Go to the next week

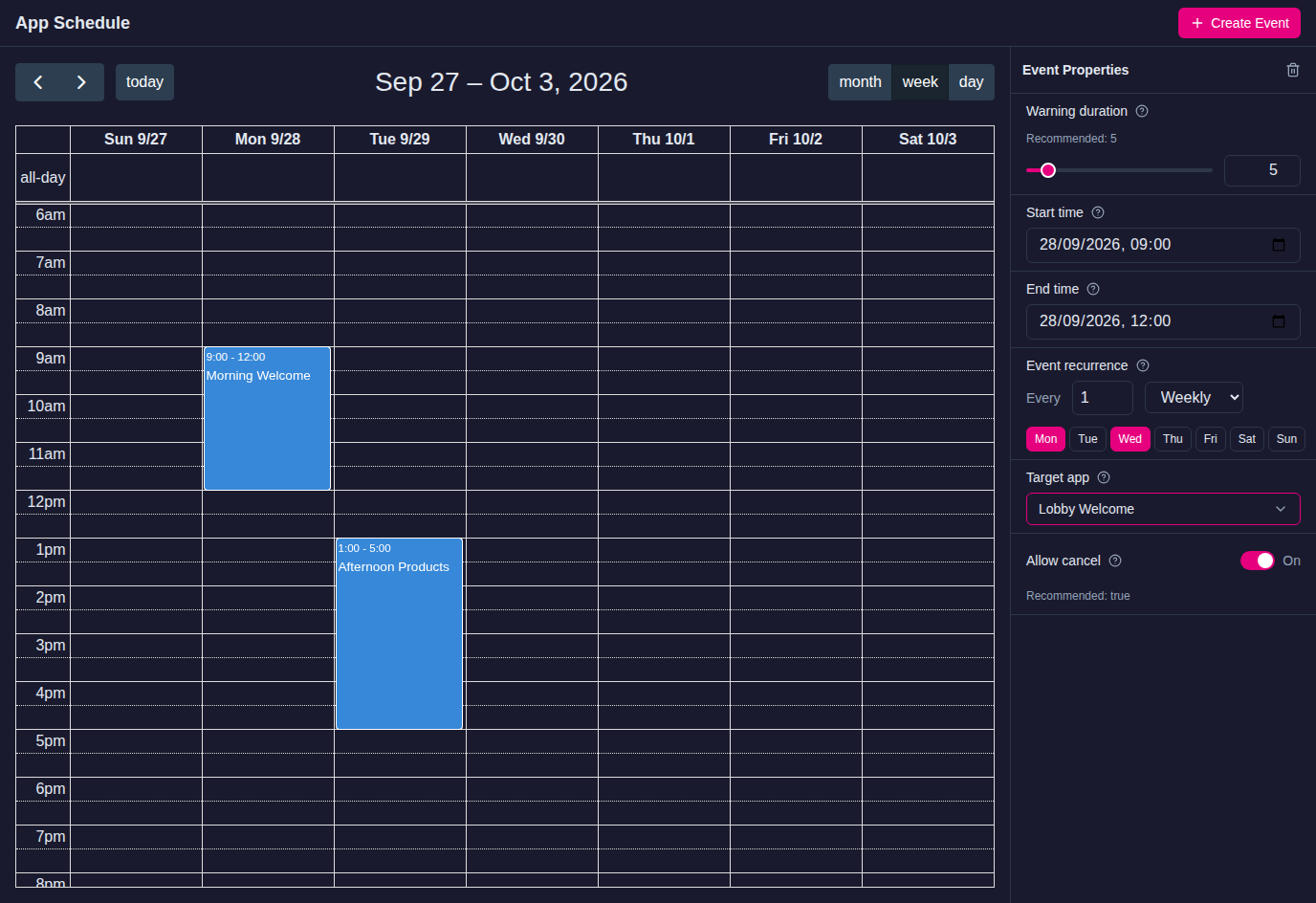[82, 82]
